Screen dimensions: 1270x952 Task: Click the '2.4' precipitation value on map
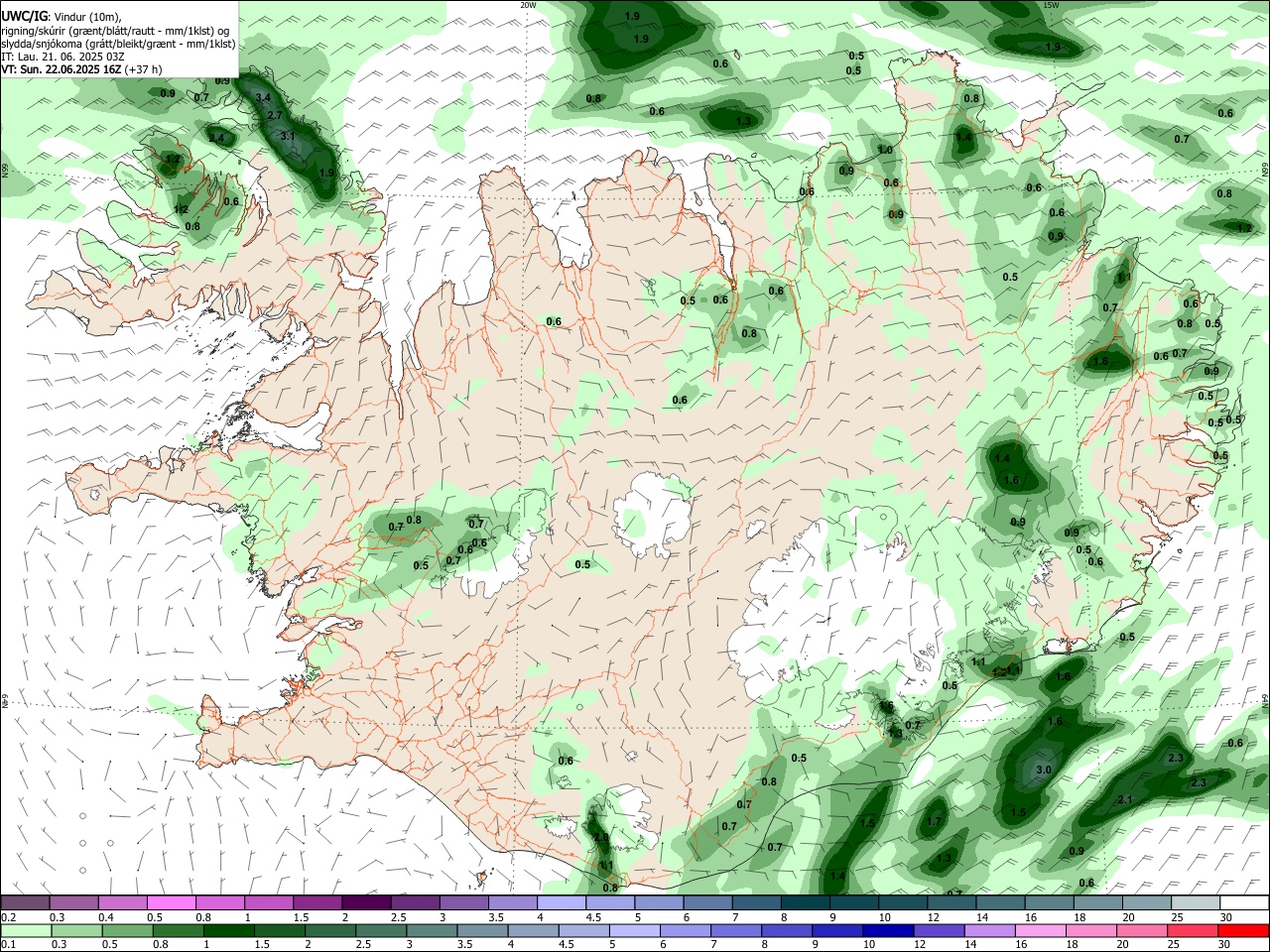216,138
